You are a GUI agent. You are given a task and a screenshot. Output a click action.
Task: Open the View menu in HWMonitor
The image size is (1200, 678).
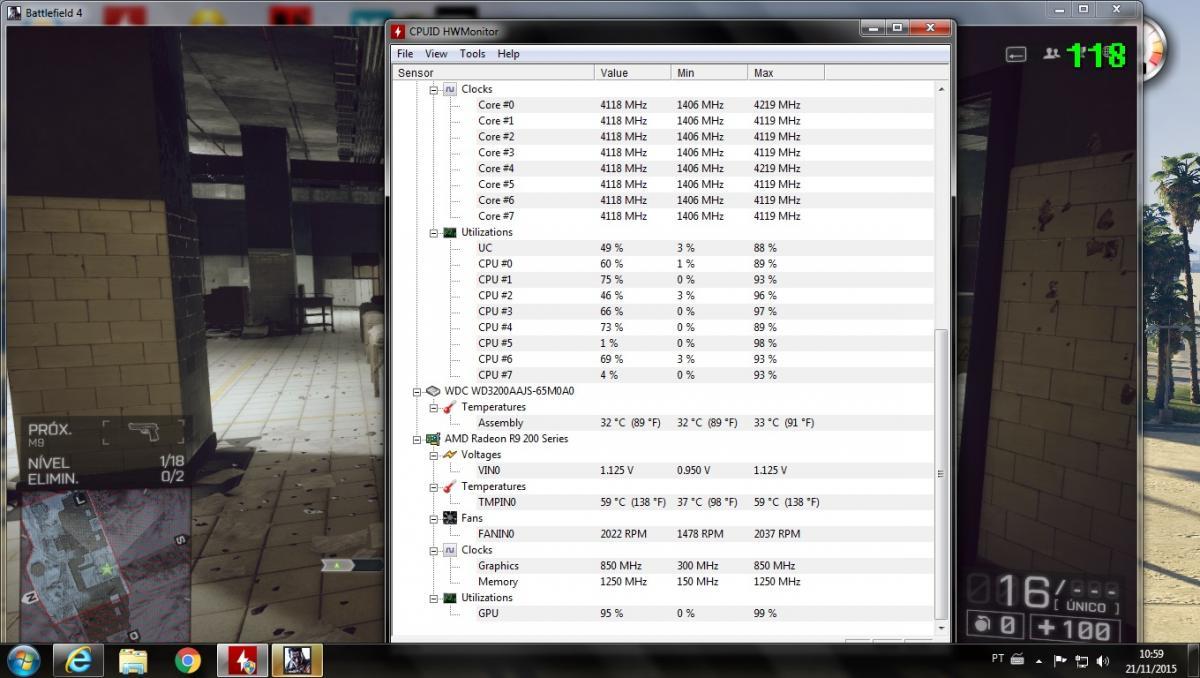(436, 54)
